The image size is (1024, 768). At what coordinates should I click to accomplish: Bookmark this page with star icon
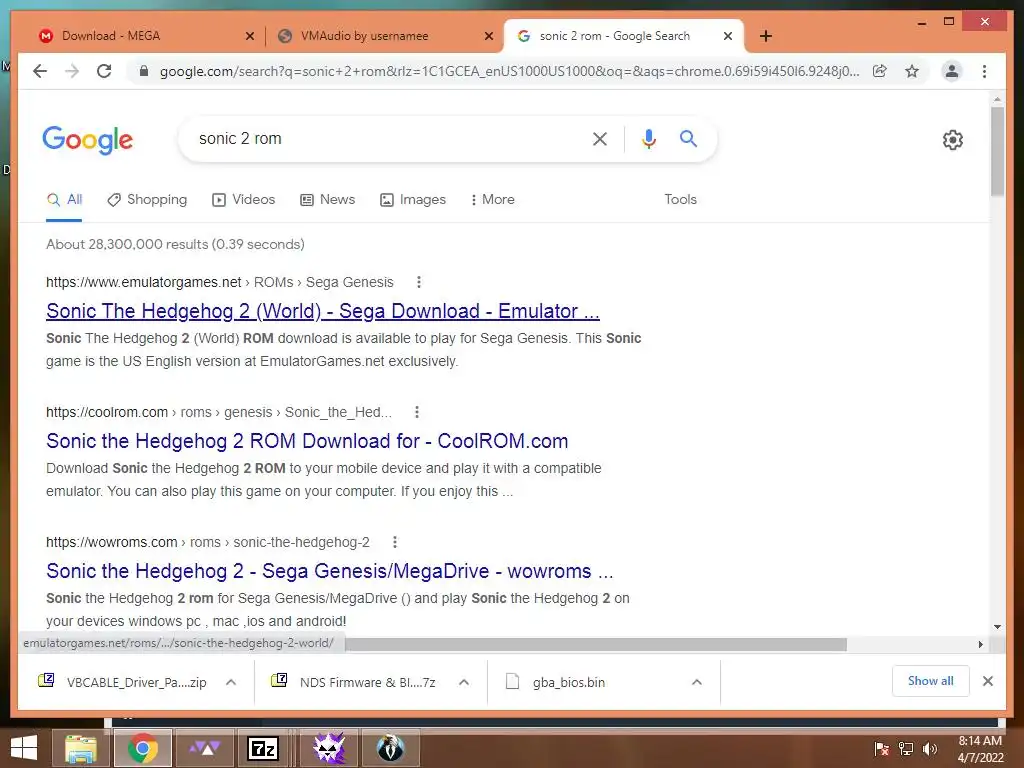[912, 71]
